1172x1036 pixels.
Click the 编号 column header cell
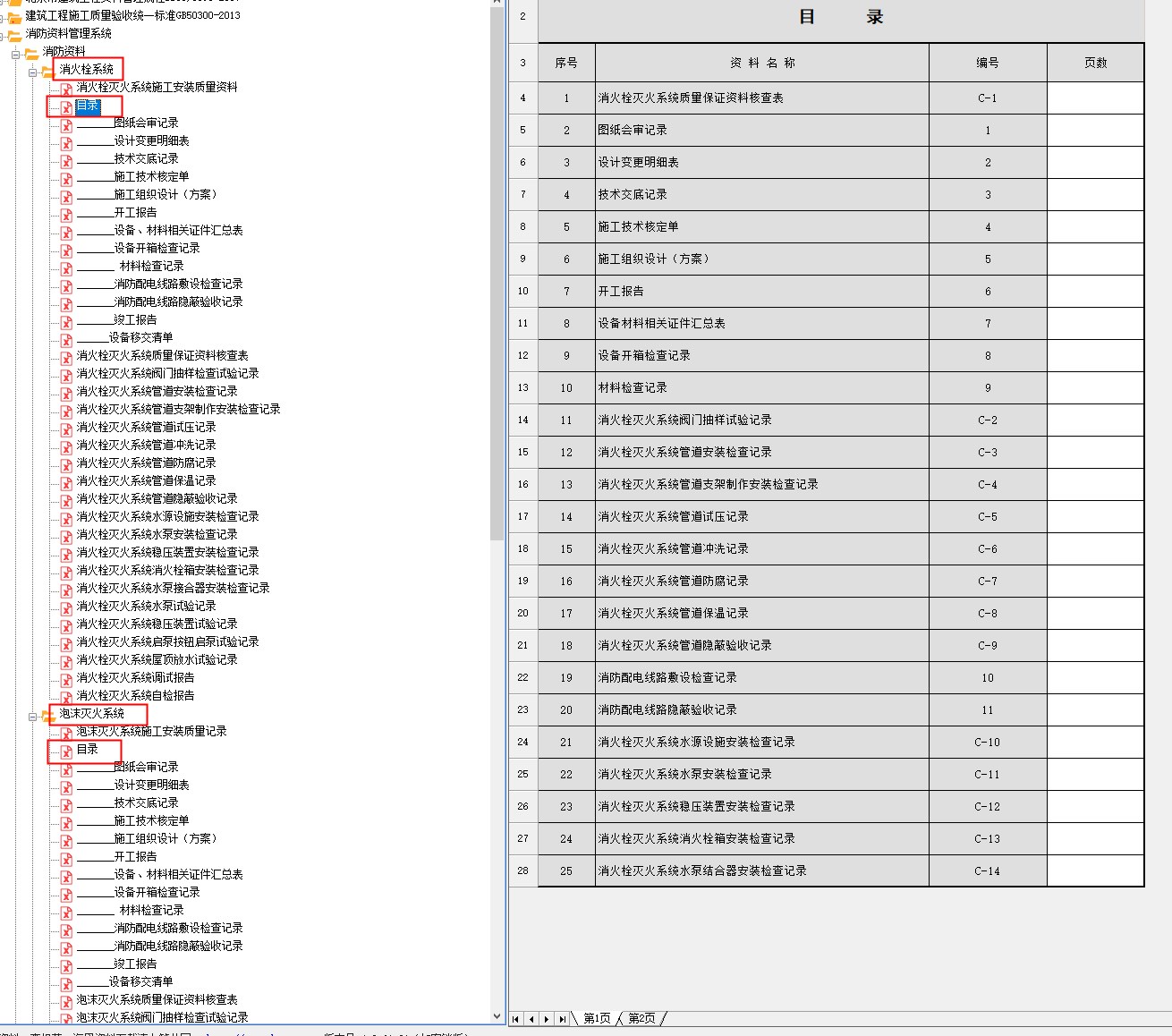tap(988, 63)
